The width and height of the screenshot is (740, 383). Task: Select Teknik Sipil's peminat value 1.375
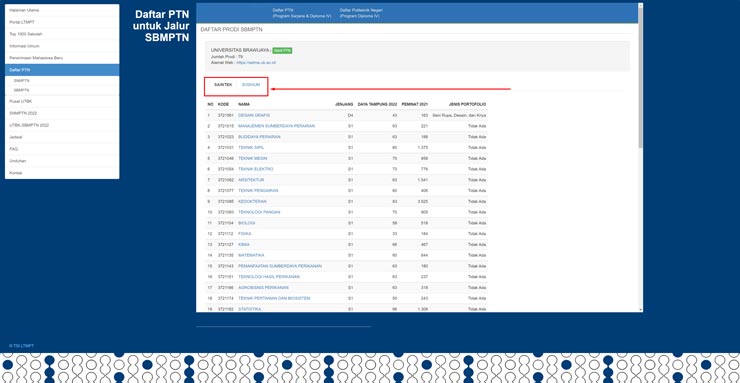(423, 148)
